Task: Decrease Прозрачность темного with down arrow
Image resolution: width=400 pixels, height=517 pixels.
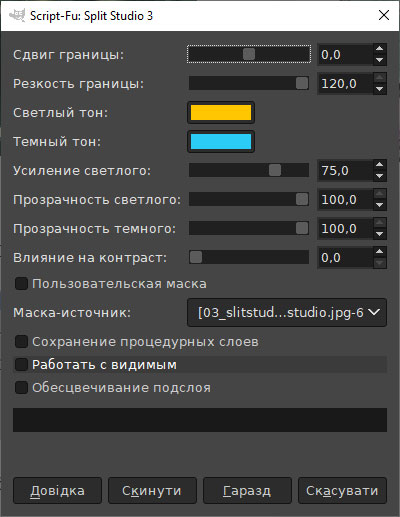Action: click(x=379, y=234)
